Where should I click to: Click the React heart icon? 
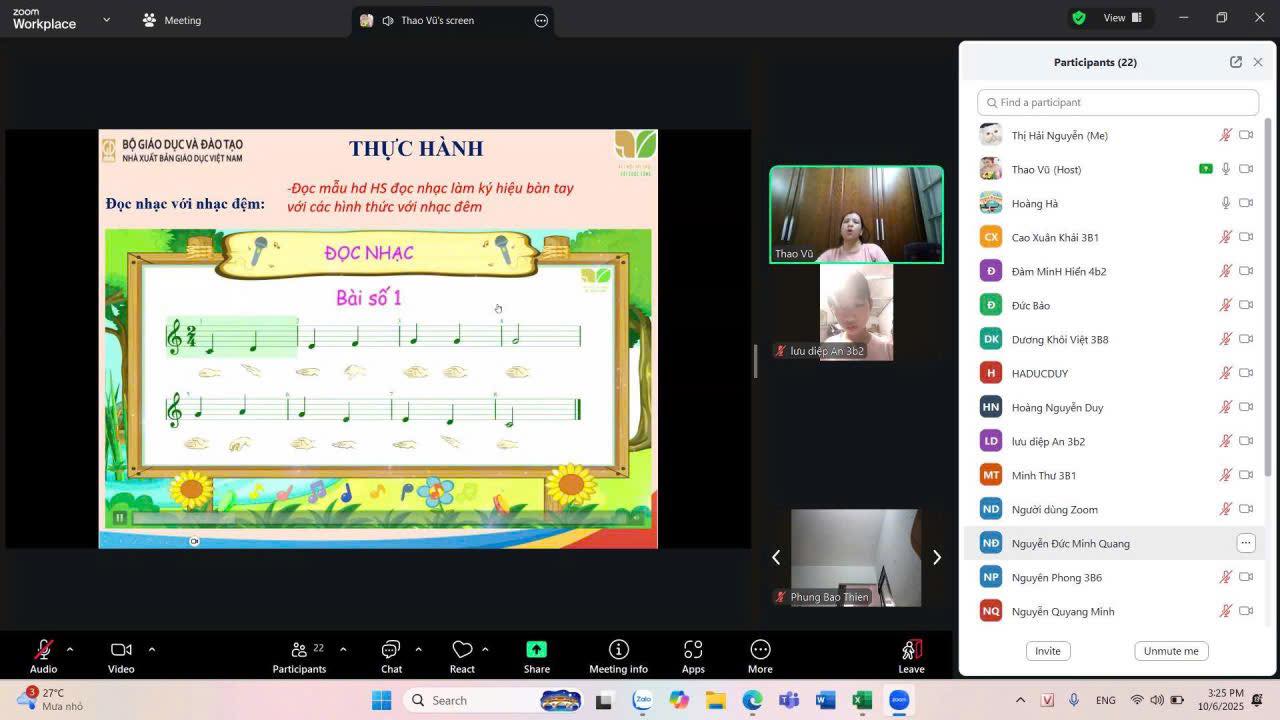point(461,650)
